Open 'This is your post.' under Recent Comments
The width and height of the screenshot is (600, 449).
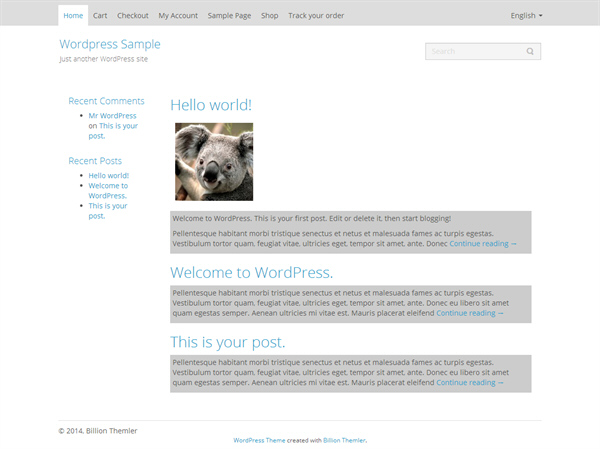pos(113,131)
